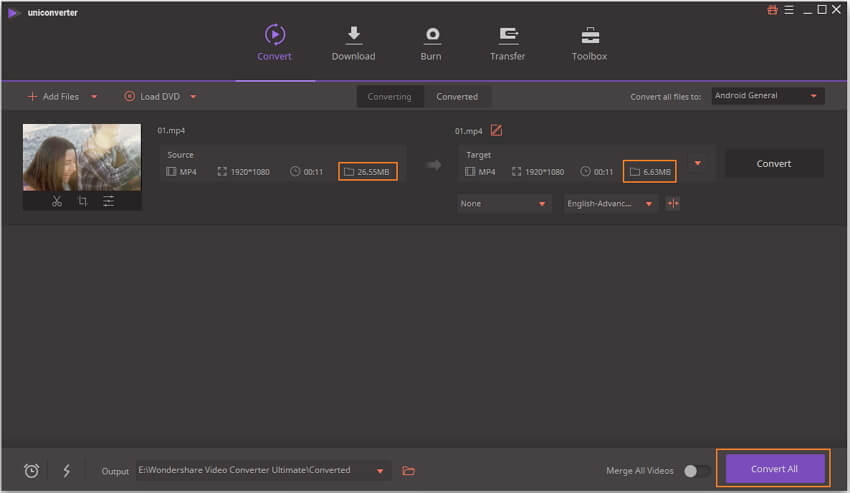Switch to the Converted tab
The width and height of the screenshot is (850, 493).
click(x=457, y=97)
